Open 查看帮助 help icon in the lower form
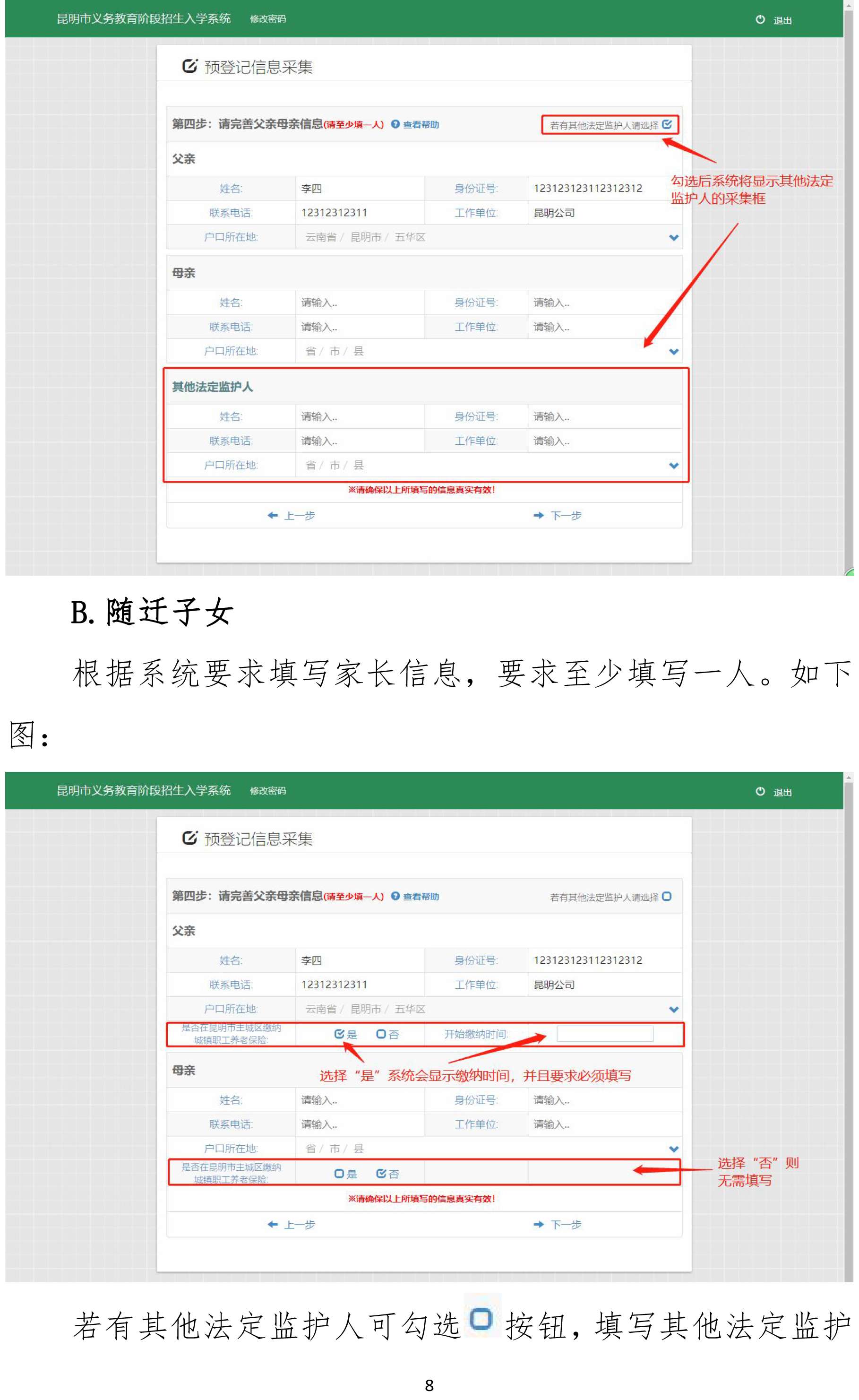 [x=395, y=896]
